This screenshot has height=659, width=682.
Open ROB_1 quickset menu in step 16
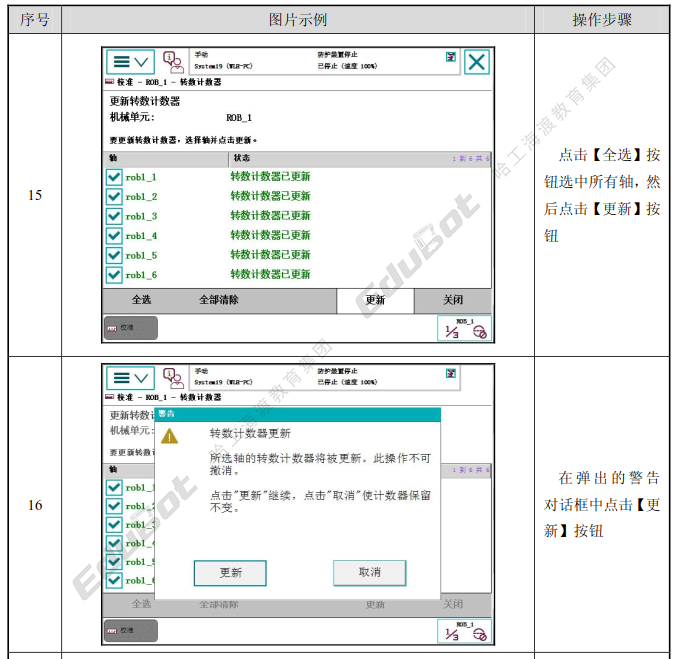pyautogui.click(x=465, y=631)
